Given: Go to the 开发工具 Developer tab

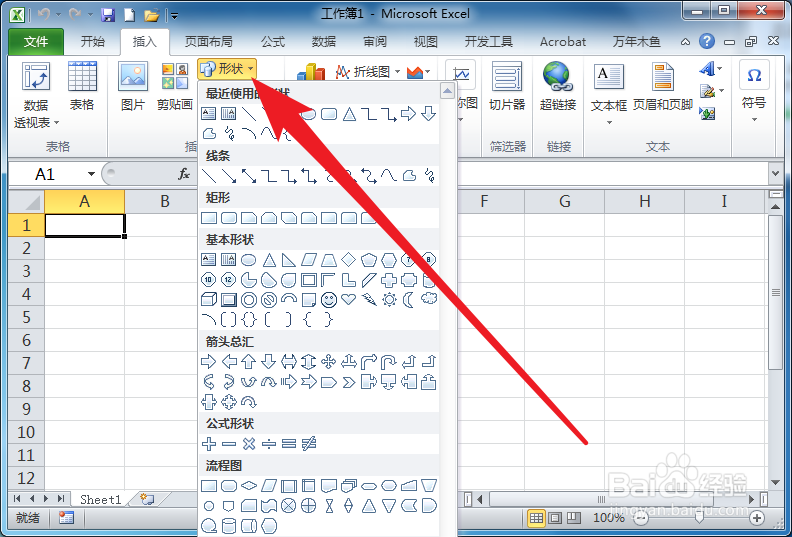Looking at the screenshot, I should pos(489,41).
